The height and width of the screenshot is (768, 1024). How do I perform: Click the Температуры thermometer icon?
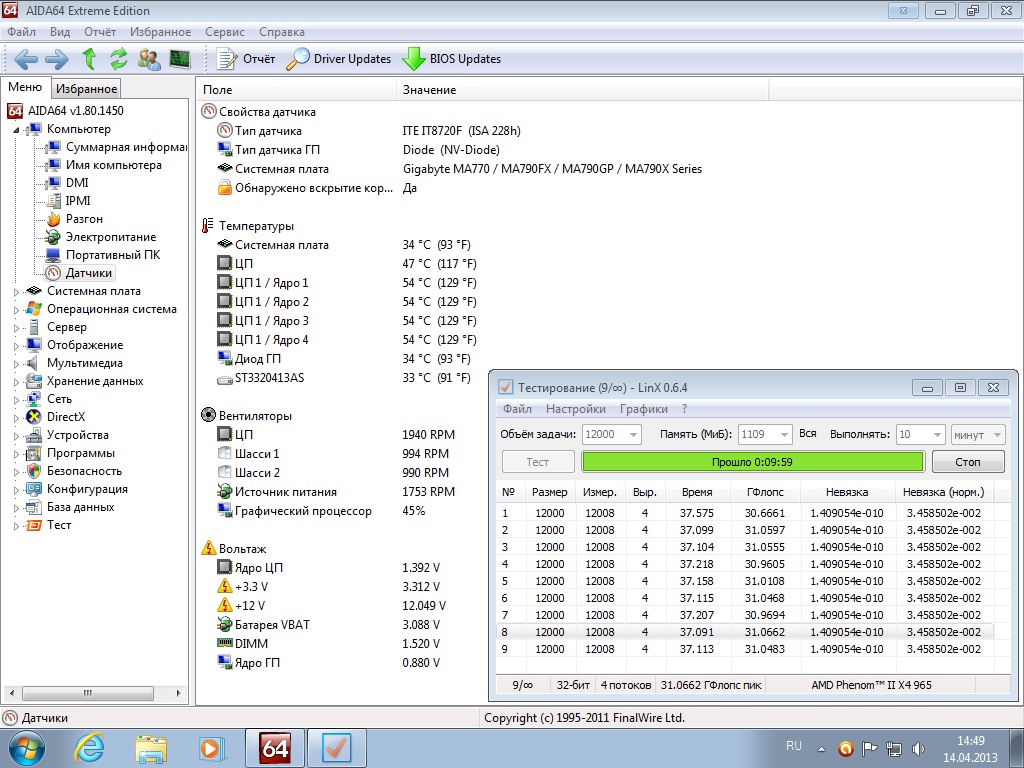tap(208, 226)
